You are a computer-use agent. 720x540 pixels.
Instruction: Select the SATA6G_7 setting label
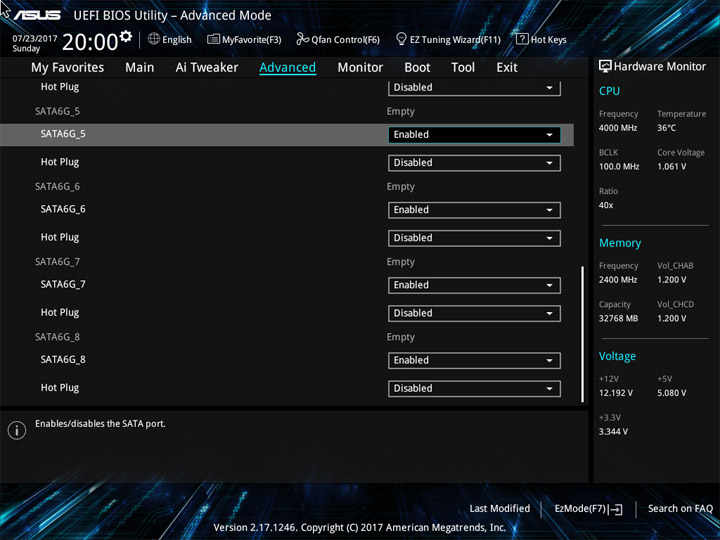[63, 285]
